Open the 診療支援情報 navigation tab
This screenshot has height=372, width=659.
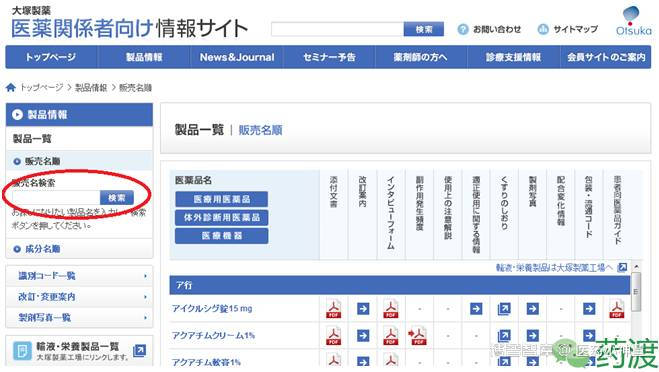pos(514,57)
